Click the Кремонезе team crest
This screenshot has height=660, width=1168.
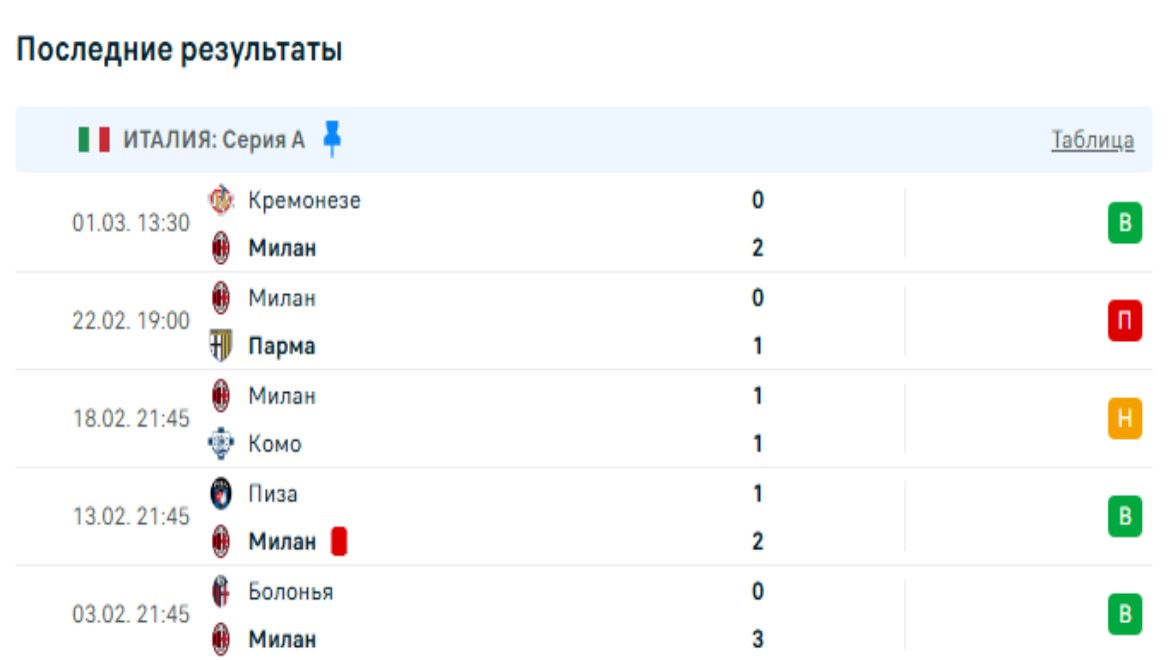pyautogui.click(x=221, y=200)
